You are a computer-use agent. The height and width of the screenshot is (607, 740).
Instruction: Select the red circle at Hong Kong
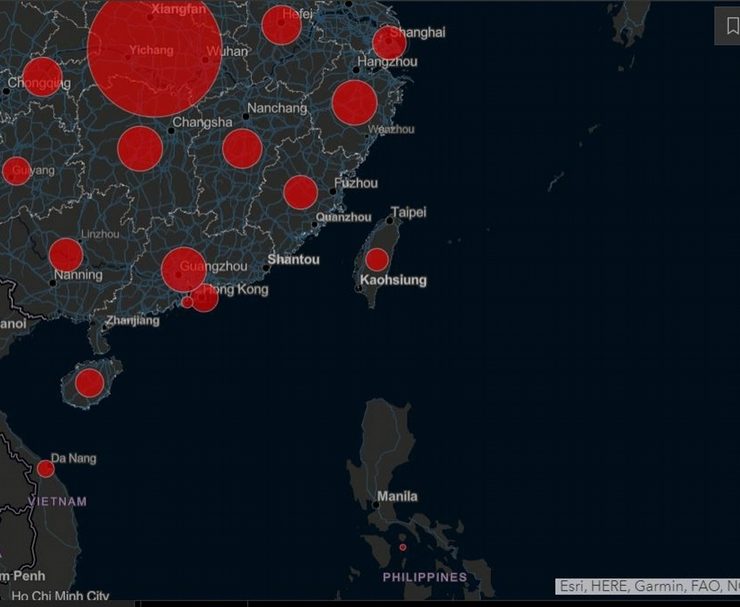(204, 297)
